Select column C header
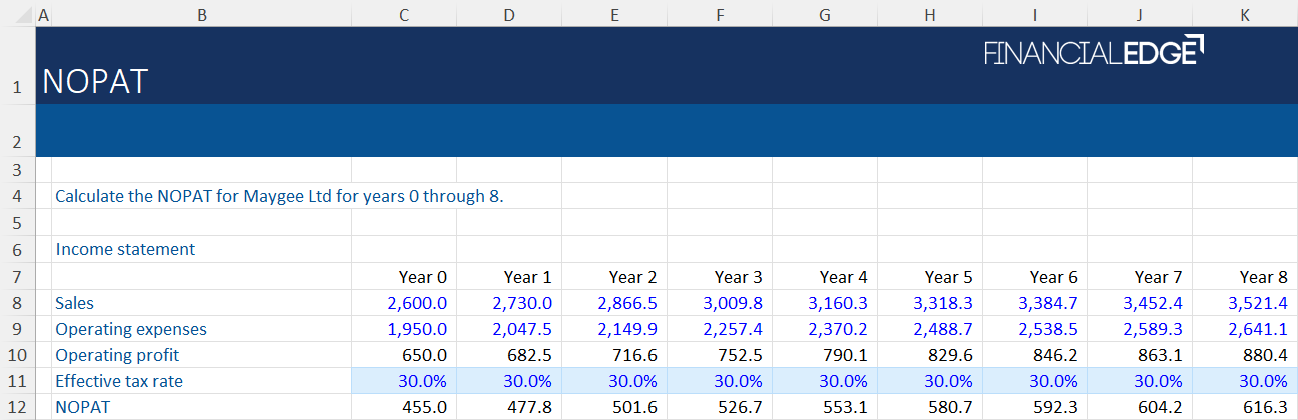The height and width of the screenshot is (420, 1298). [403, 14]
